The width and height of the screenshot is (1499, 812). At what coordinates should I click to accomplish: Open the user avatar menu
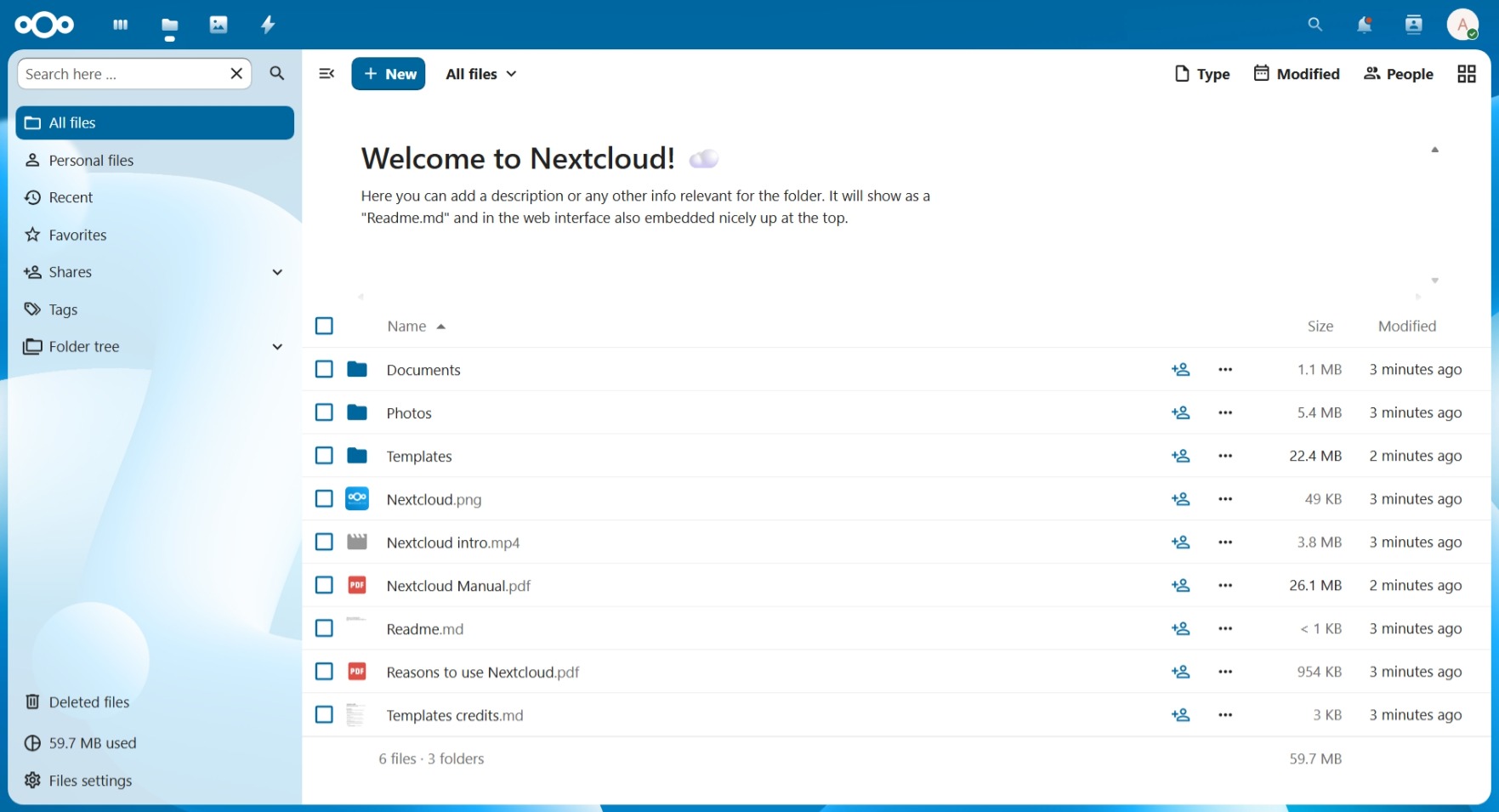point(1463,25)
